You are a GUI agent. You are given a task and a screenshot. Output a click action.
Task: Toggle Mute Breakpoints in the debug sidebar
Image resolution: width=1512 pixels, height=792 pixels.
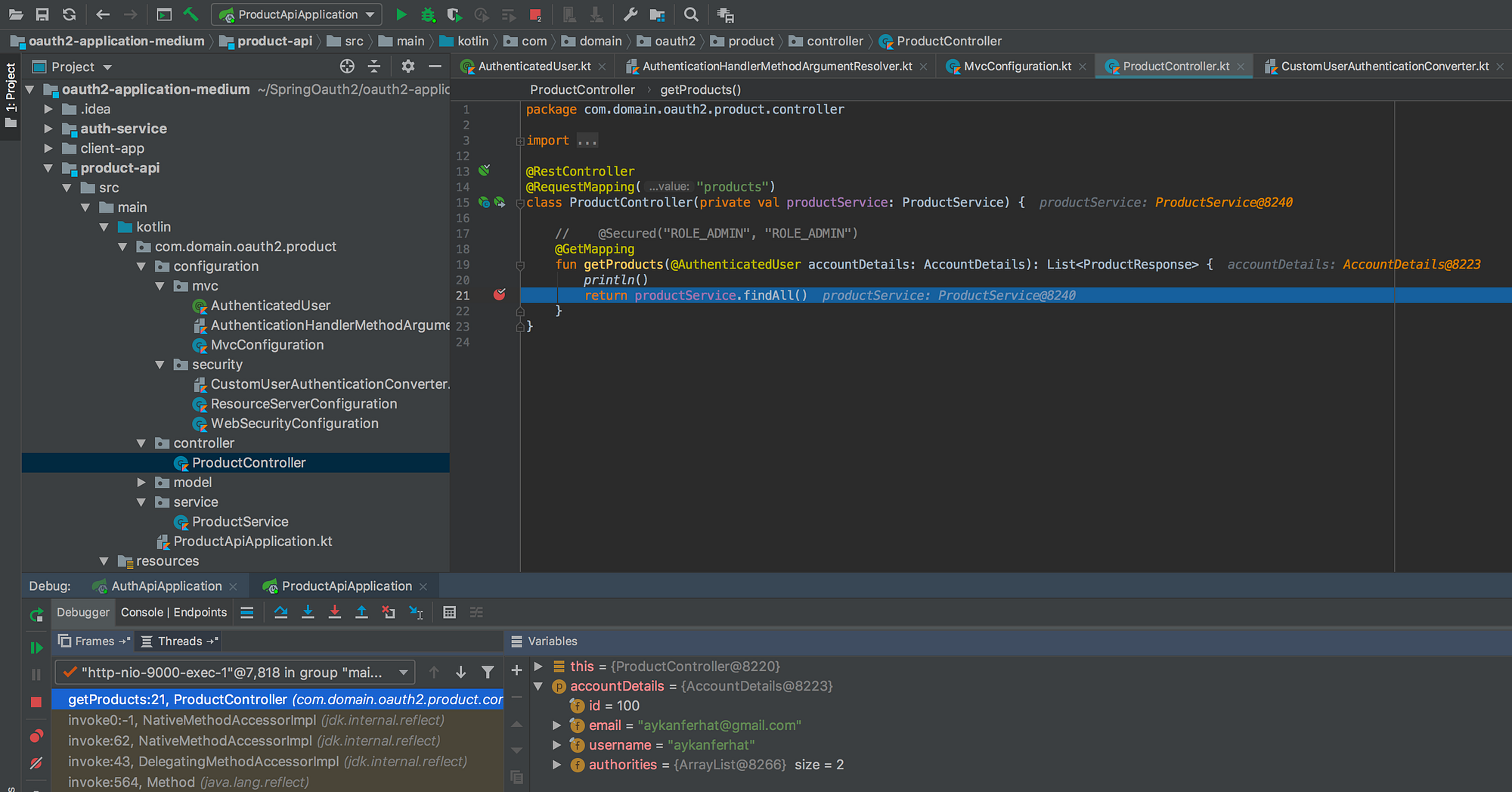(x=36, y=763)
